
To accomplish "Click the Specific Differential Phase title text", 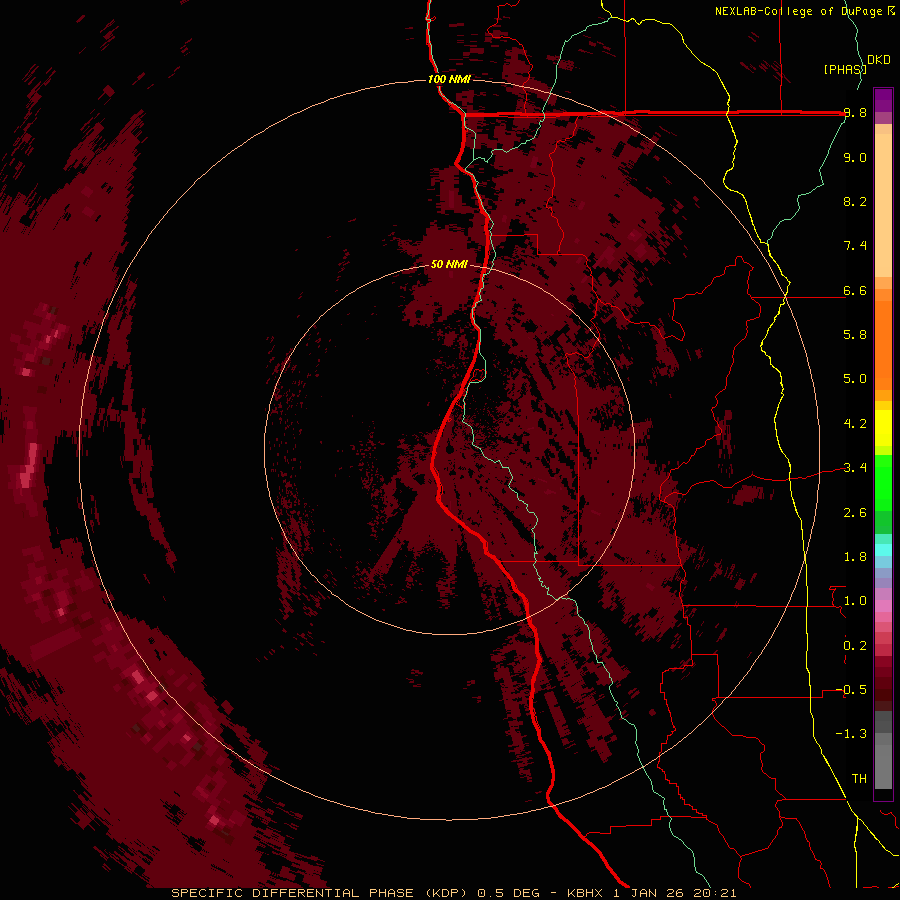I will coord(453,893).
